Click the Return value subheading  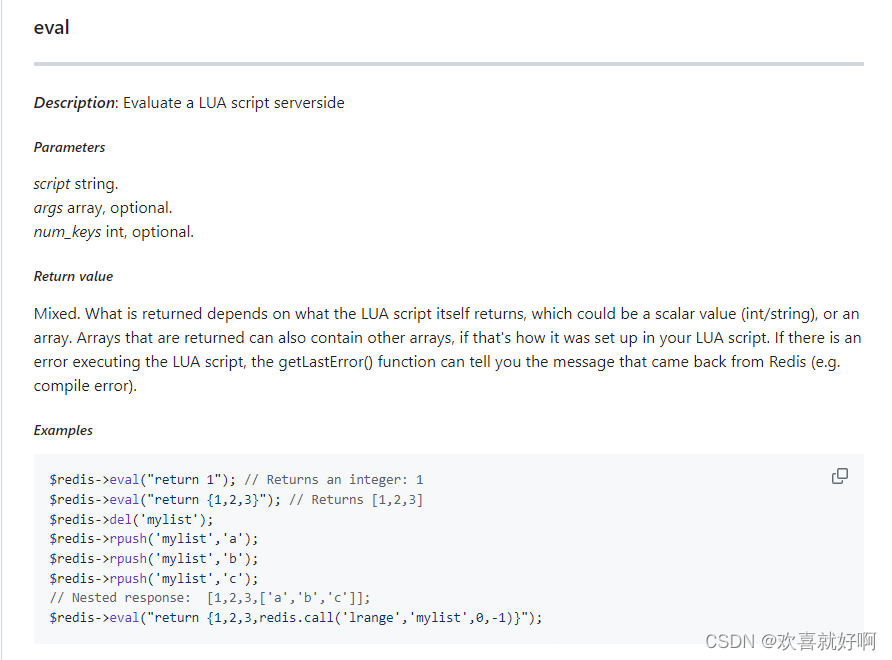coord(73,277)
